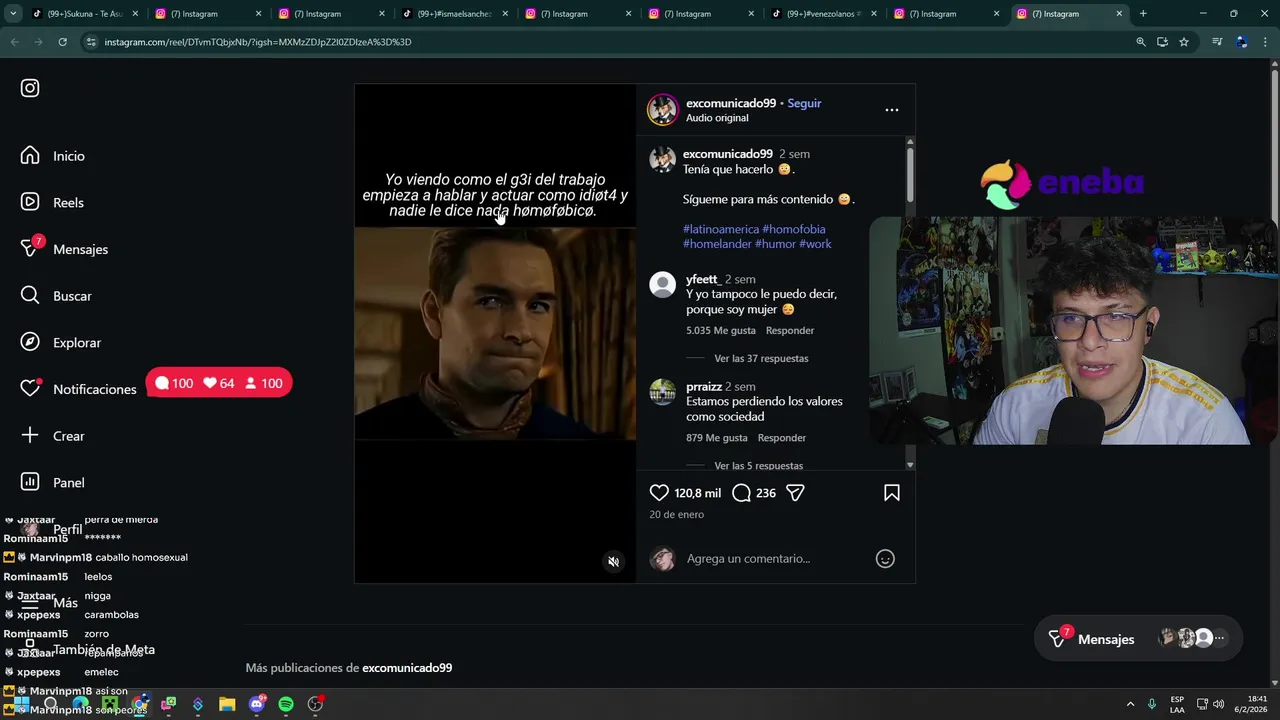Open Notificaciones in the sidebar

(x=79, y=389)
